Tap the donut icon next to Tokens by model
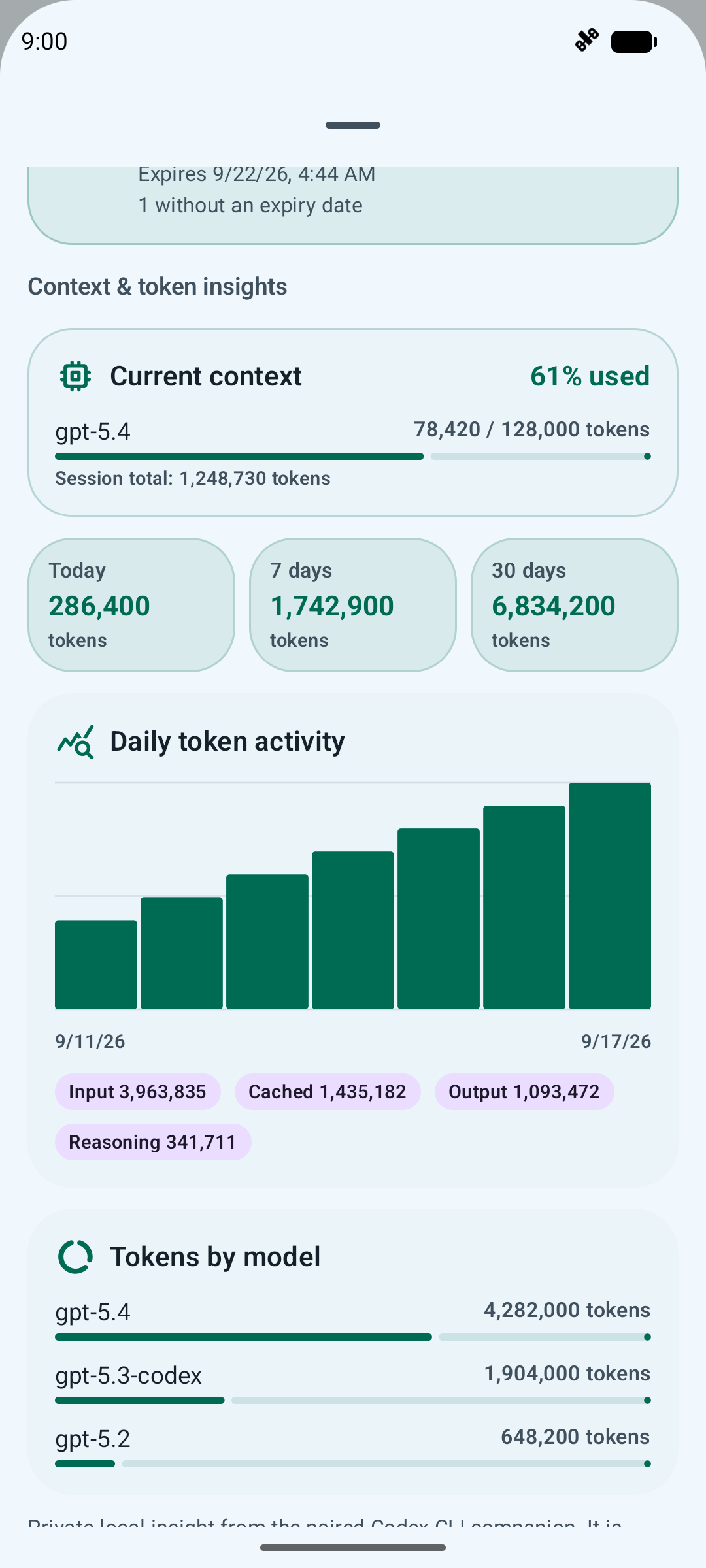706x1568 pixels. pyautogui.click(x=75, y=1256)
